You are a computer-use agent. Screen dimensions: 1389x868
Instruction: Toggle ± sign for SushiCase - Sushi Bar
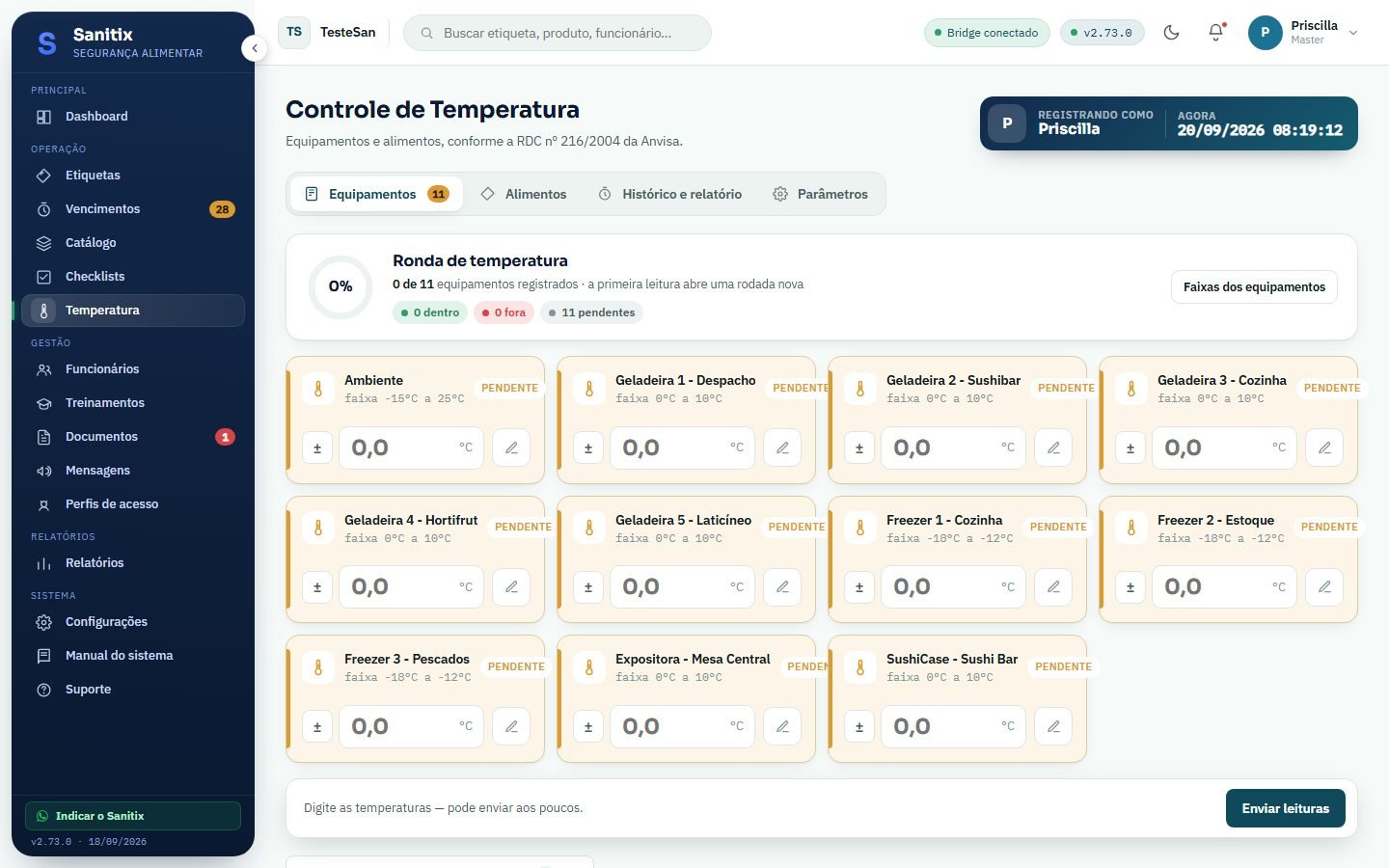click(859, 726)
